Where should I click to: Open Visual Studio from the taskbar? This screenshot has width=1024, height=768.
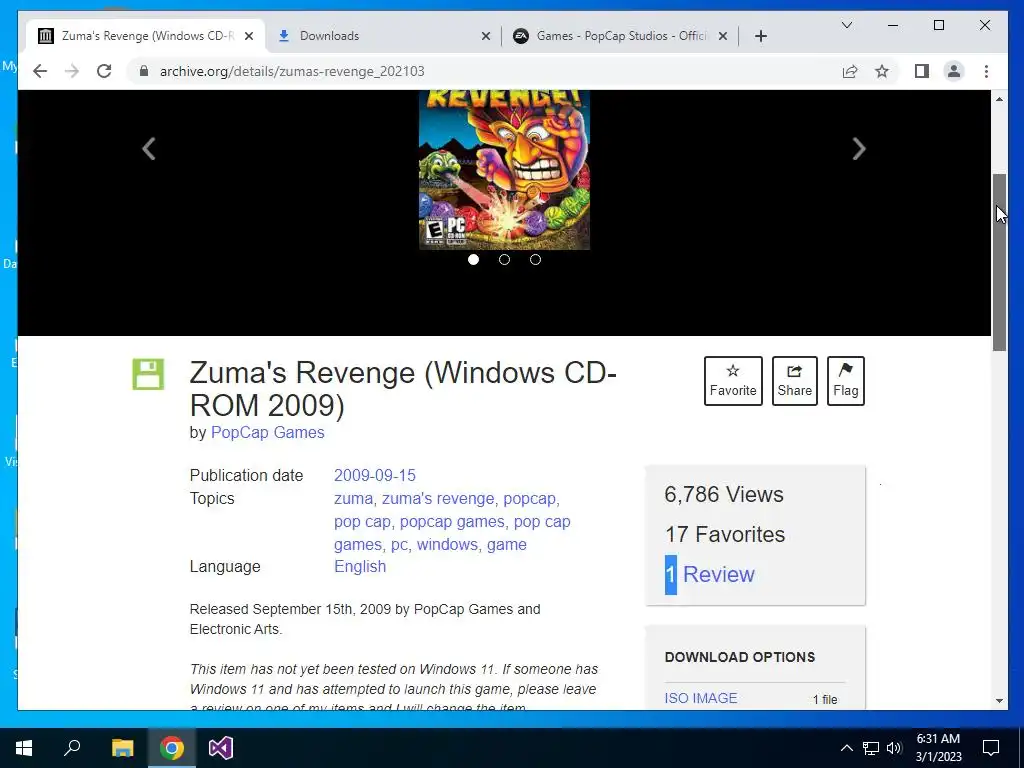[x=221, y=748]
